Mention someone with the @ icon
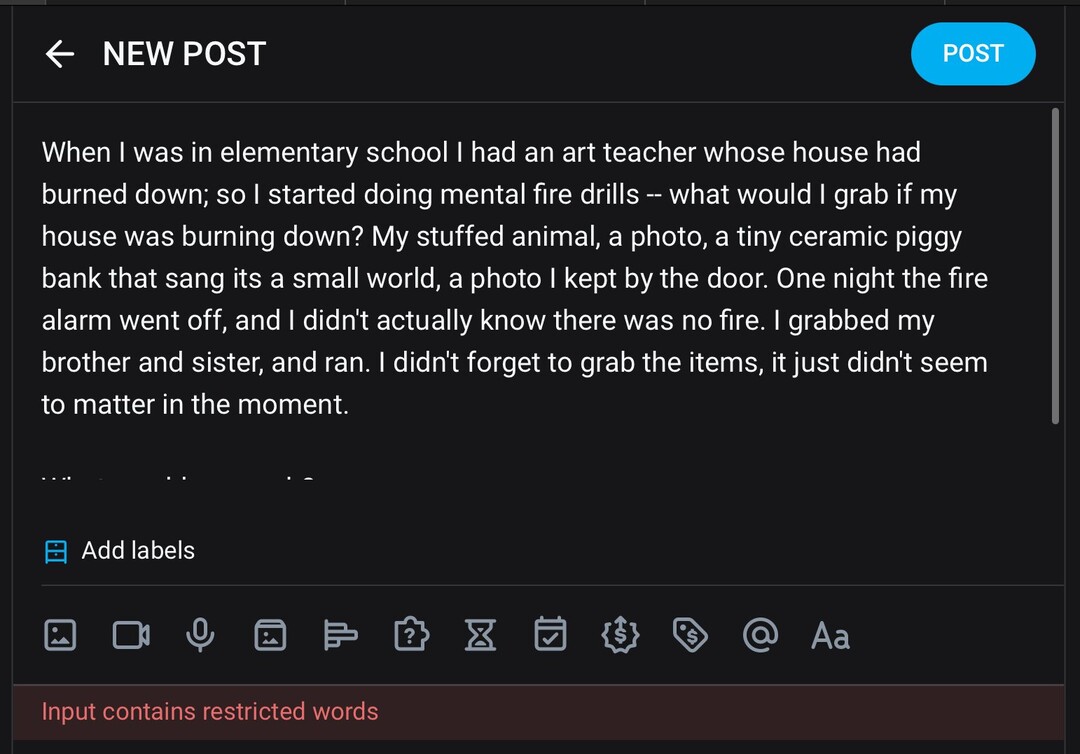Screen dimensions: 1080x754 [760, 635]
